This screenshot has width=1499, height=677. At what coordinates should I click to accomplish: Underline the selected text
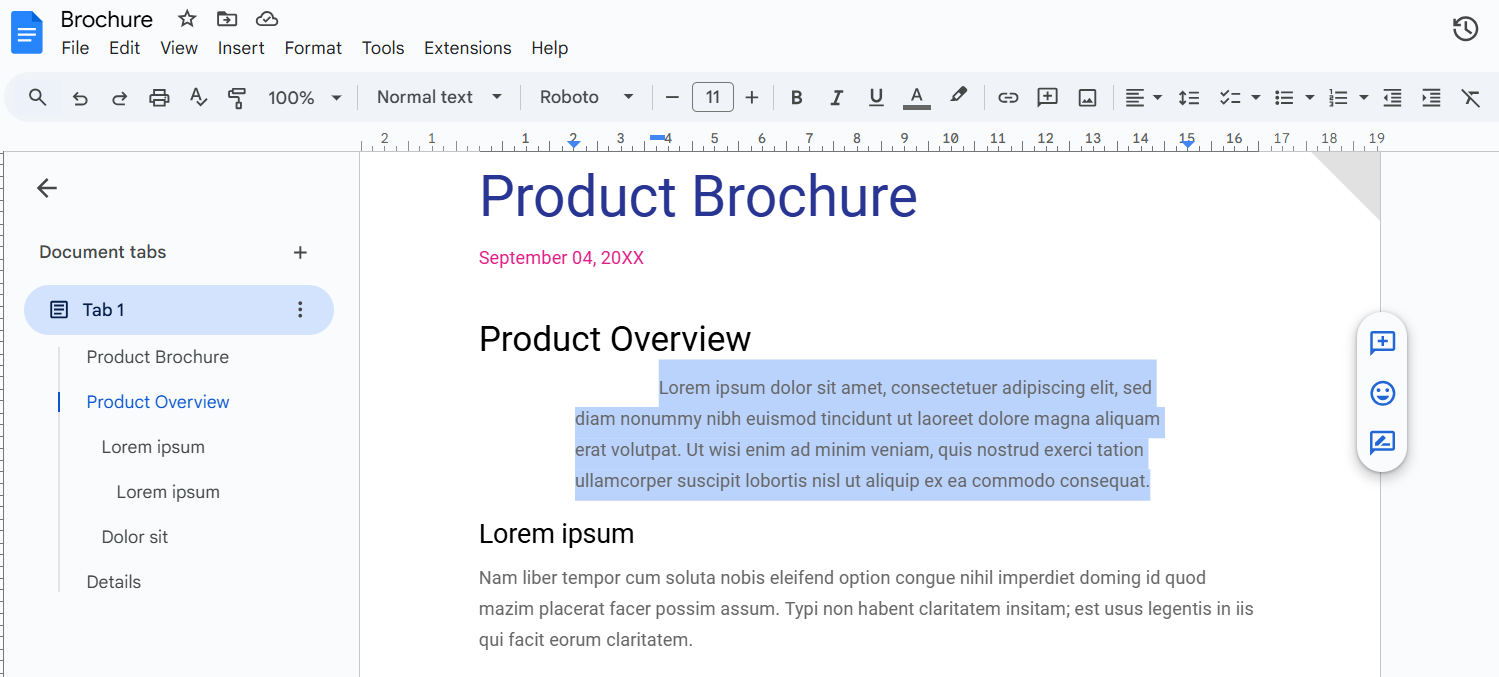coord(876,97)
